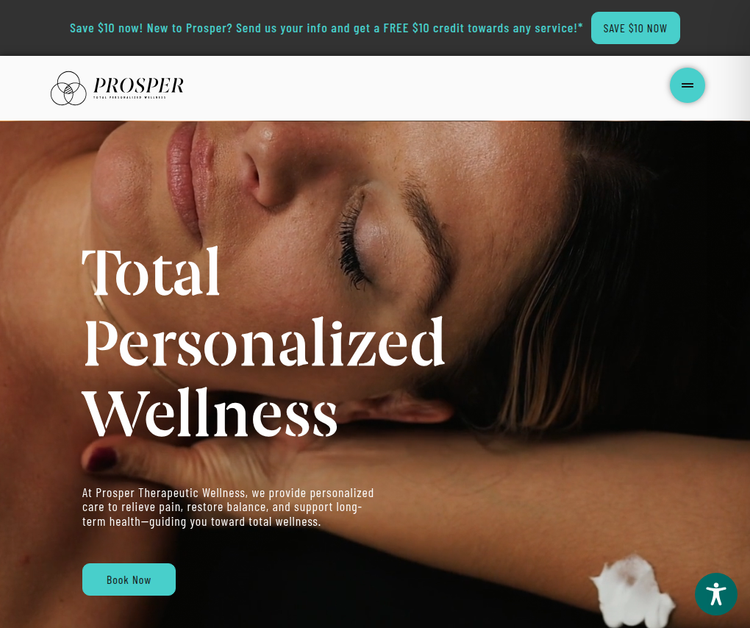Click the word Wellness in hero heading
The image size is (750, 628).
tap(210, 413)
